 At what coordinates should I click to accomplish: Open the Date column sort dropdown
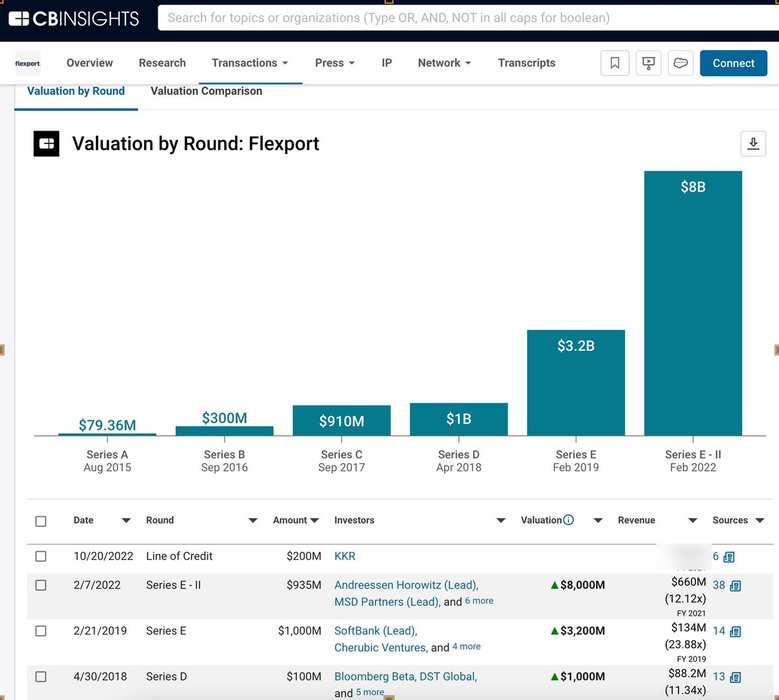point(126,521)
